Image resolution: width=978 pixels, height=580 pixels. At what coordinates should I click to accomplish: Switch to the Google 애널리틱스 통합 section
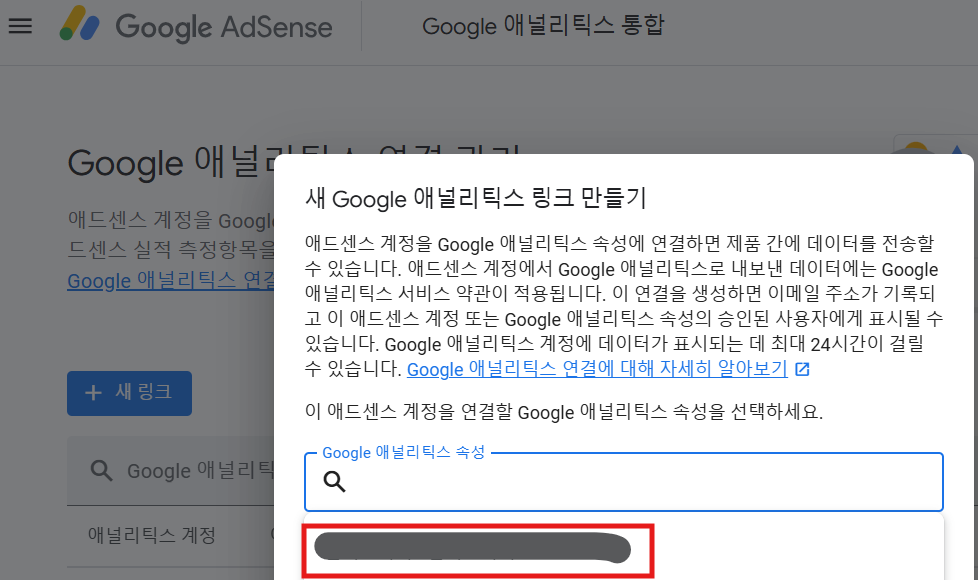pos(545,26)
